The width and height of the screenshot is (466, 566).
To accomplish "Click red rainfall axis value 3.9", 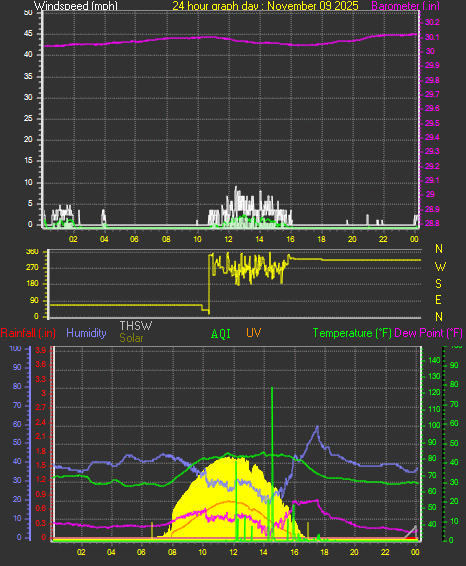I will (41, 350).
